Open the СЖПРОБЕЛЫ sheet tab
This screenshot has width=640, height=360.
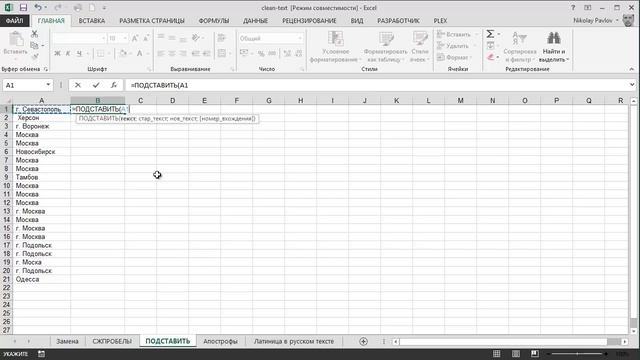(112, 341)
